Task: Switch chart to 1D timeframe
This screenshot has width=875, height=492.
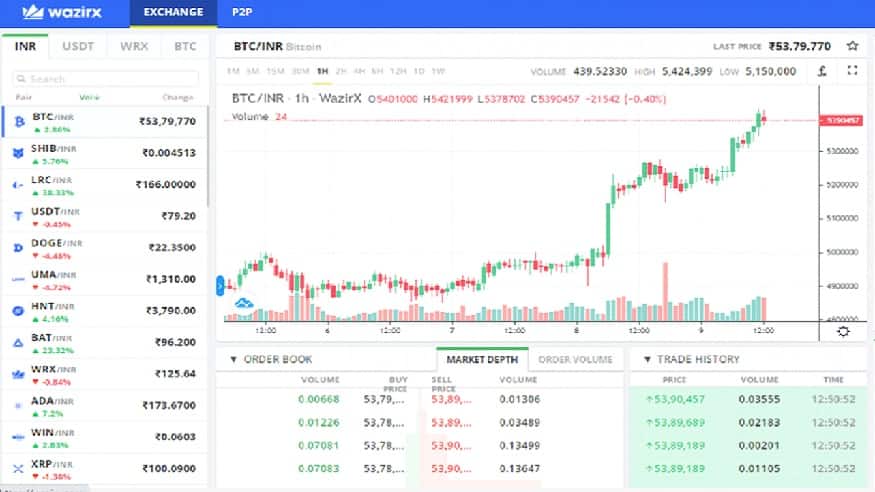Action: point(419,71)
